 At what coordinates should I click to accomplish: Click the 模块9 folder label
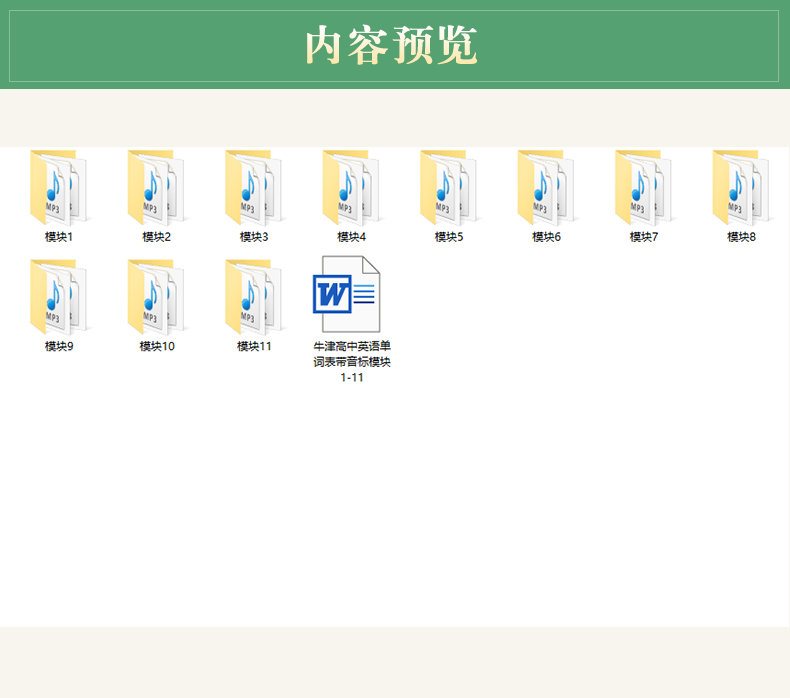(x=59, y=346)
